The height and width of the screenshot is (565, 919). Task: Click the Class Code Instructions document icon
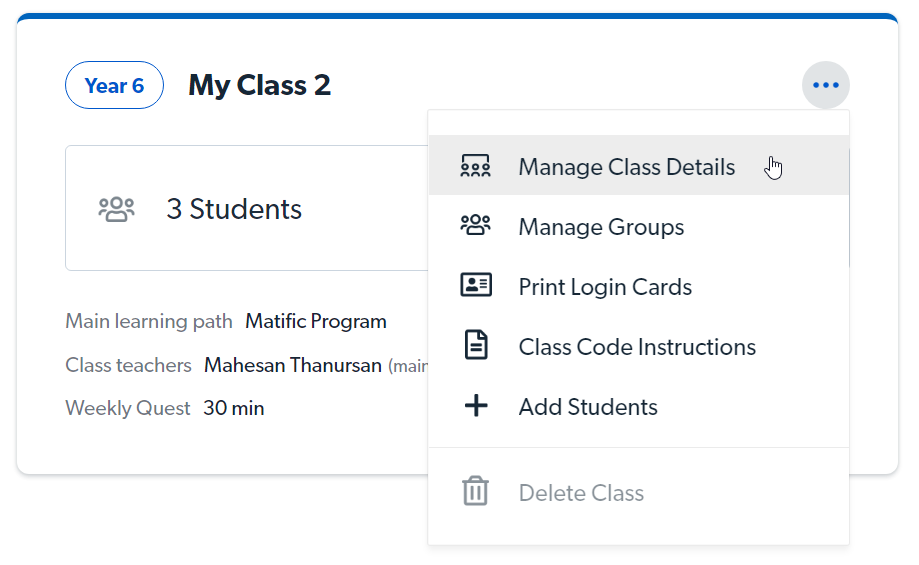476,347
